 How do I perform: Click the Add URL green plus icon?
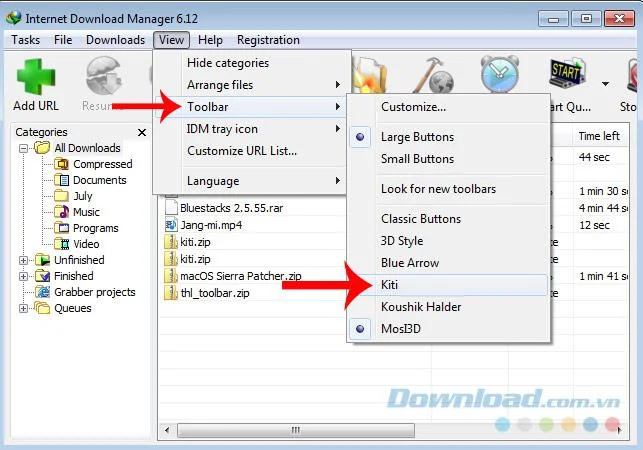tap(36, 77)
